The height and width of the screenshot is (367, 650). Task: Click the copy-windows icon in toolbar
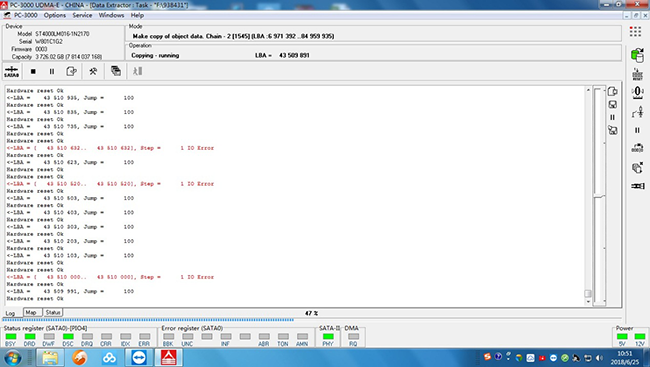pos(116,71)
